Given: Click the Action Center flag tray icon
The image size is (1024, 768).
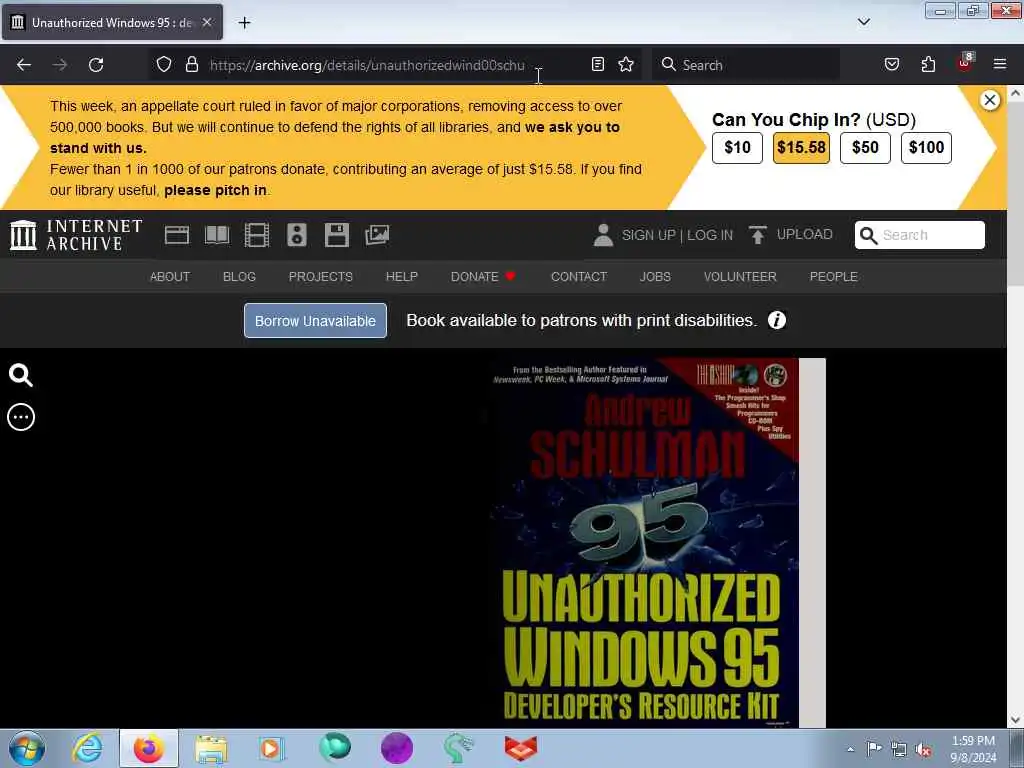Looking at the screenshot, I should tap(874, 748).
